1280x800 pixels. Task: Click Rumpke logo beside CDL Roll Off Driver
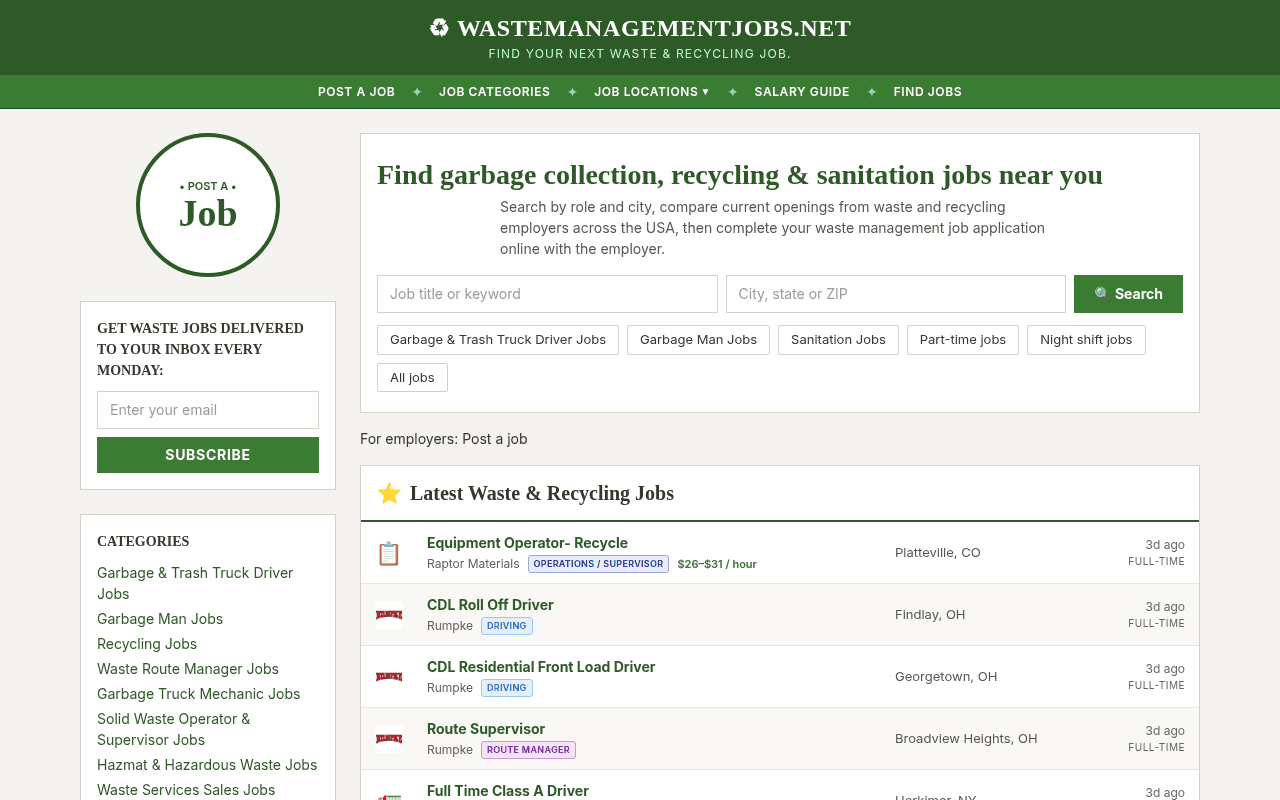point(389,614)
